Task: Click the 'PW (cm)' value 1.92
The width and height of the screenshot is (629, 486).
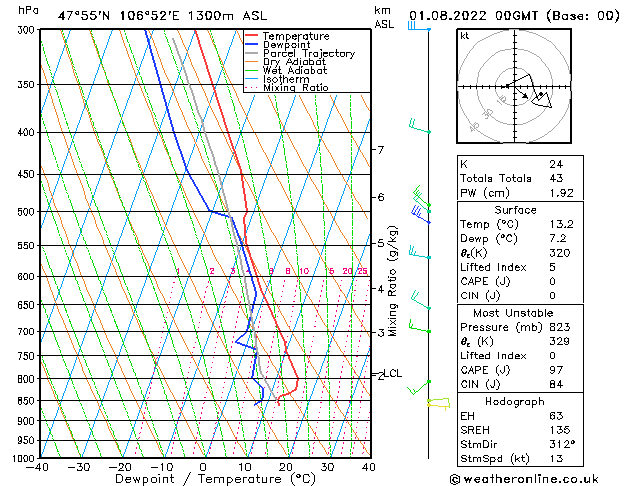Action: click(561, 193)
